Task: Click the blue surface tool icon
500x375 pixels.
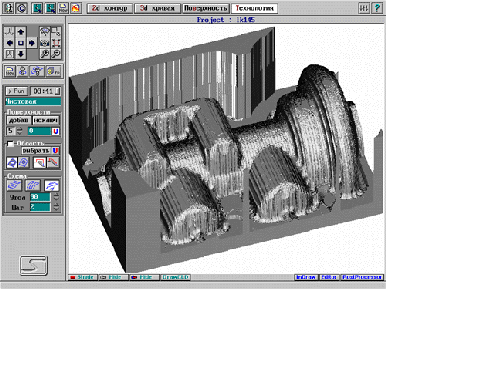Action: (x=37, y=71)
